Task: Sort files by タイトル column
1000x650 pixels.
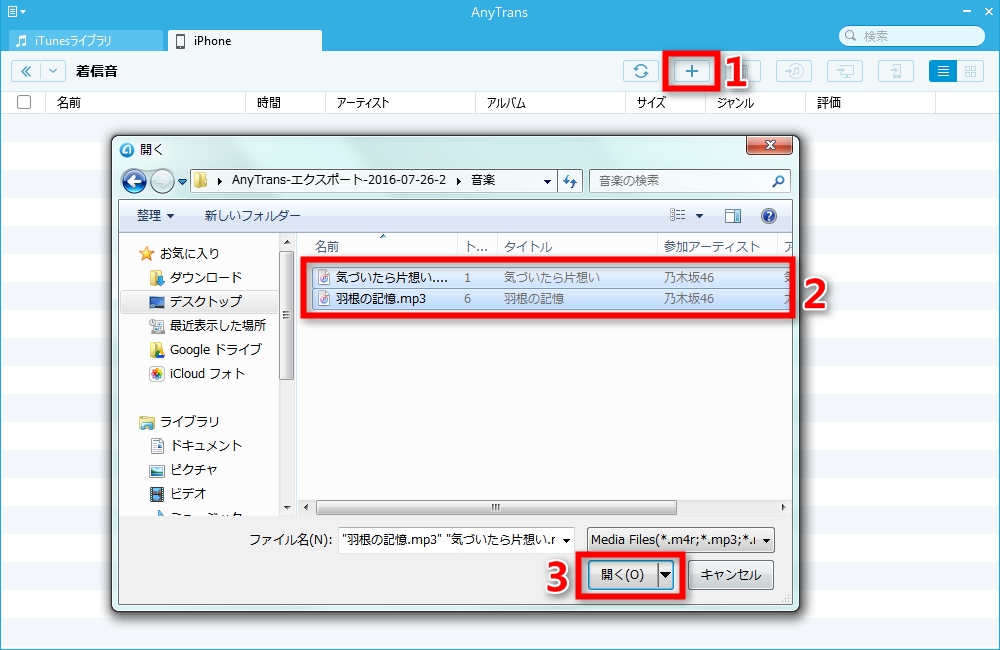Action: click(577, 246)
